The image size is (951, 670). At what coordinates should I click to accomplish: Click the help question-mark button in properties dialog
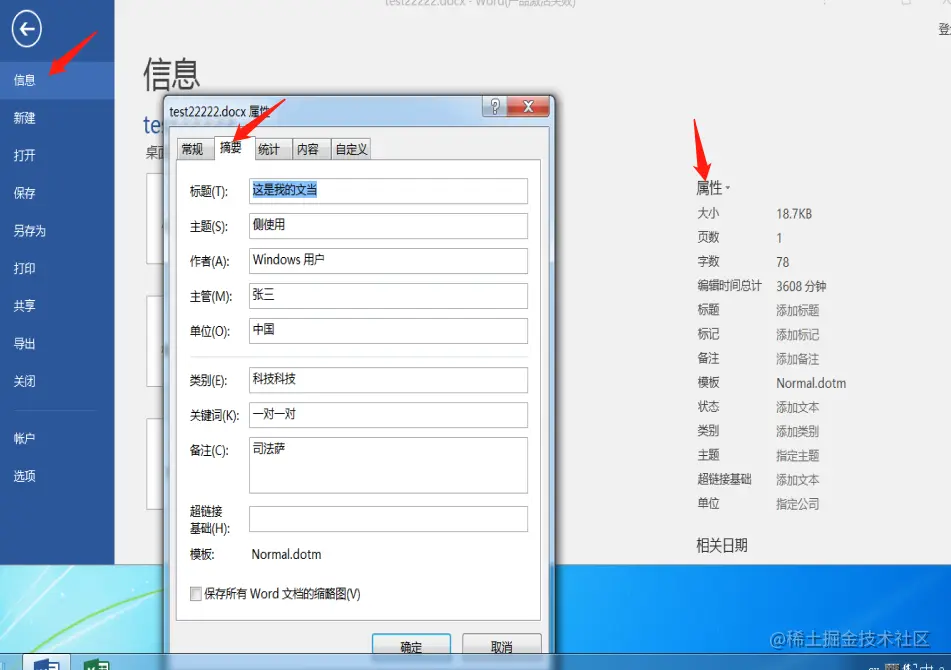coord(495,107)
